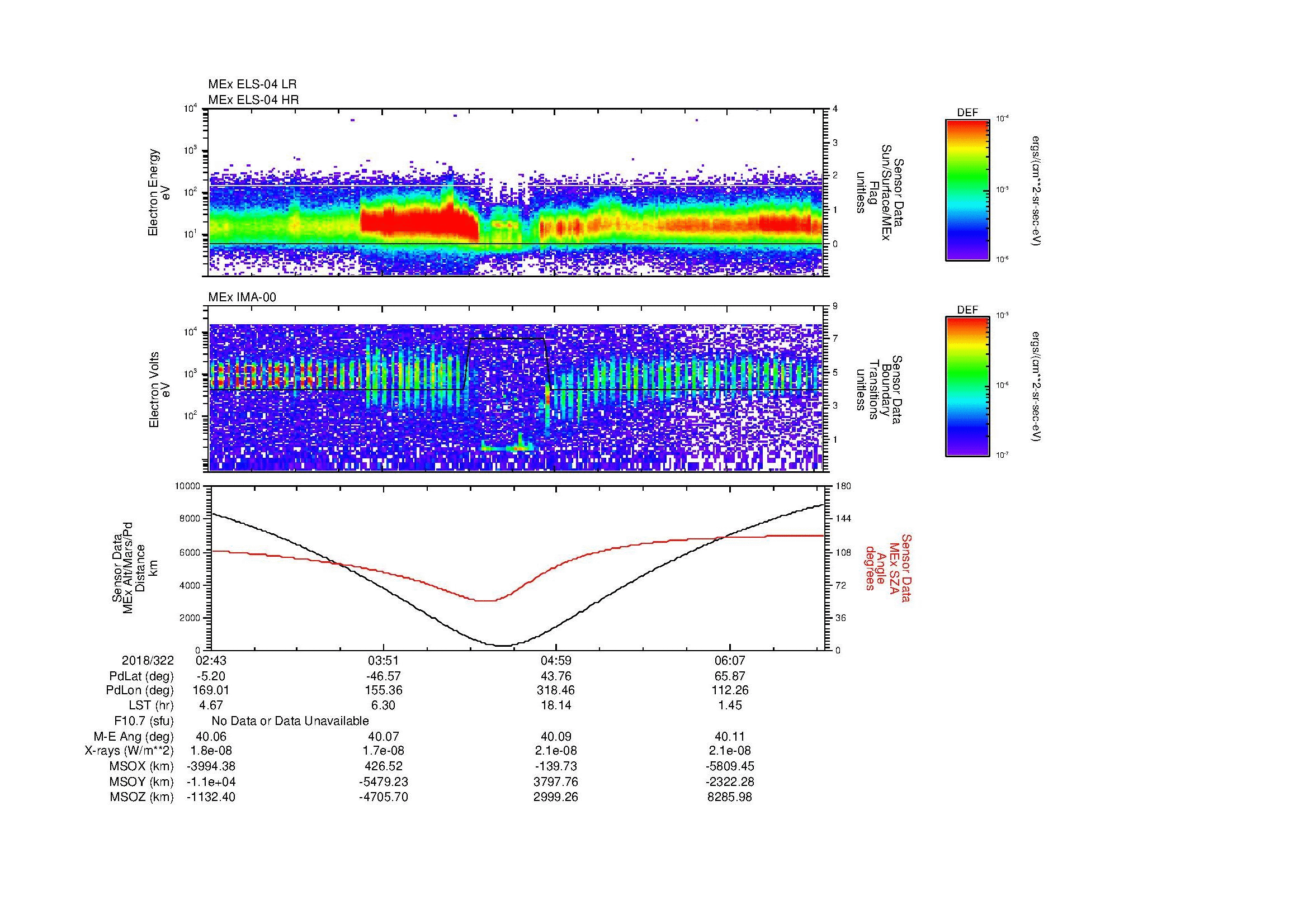1308x924 pixels.
Task: Click the time tick label "04:59"
Action: (x=556, y=661)
